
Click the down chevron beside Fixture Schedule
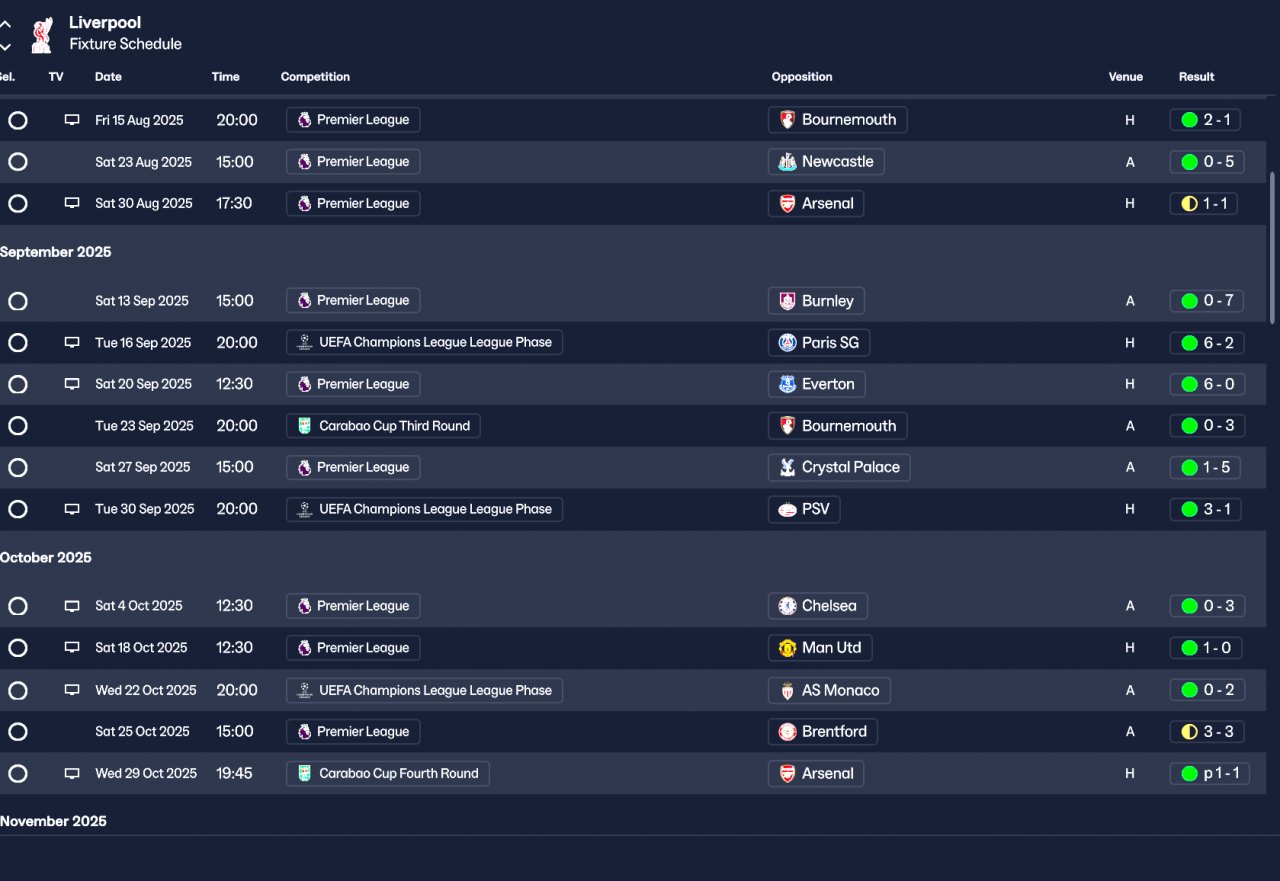pyautogui.click(x=6, y=46)
